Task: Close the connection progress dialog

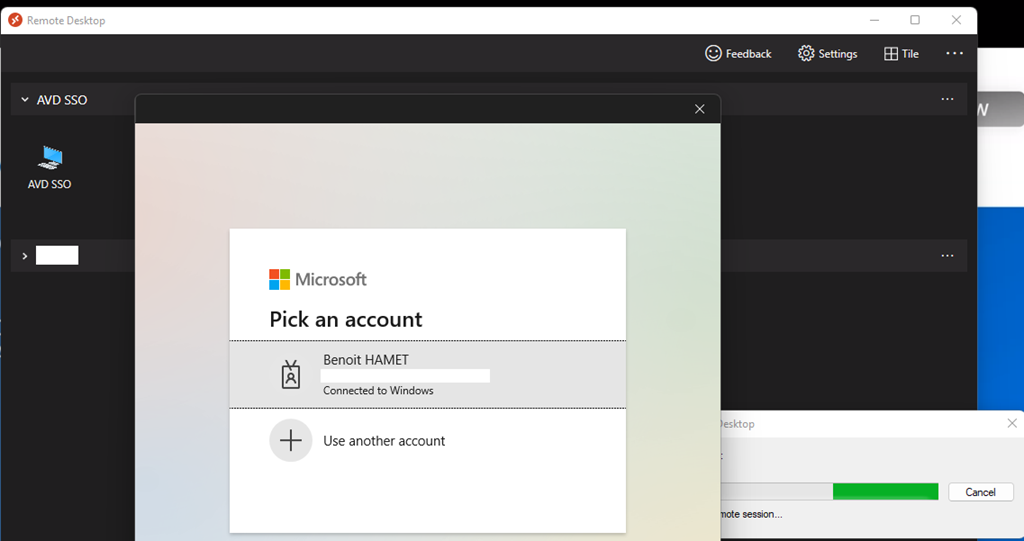Action: (x=1011, y=424)
